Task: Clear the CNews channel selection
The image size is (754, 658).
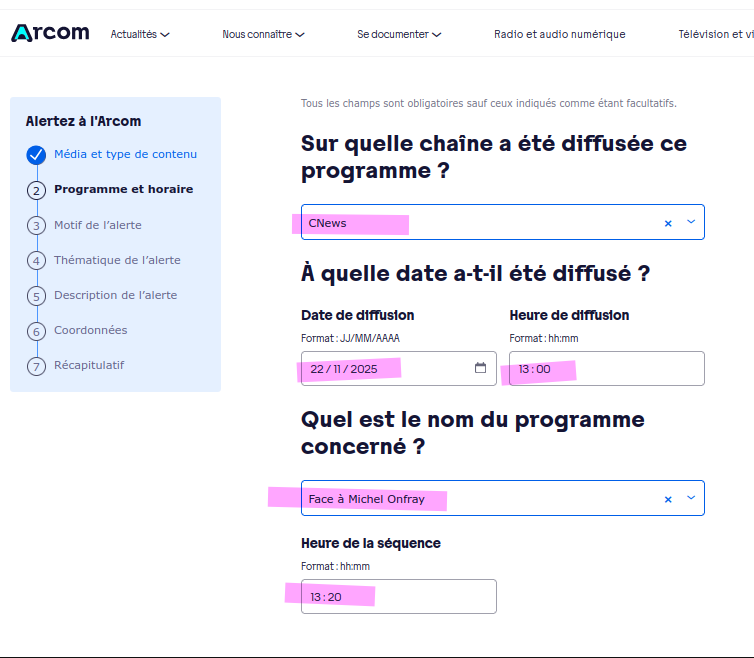Action: pos(668,223)
